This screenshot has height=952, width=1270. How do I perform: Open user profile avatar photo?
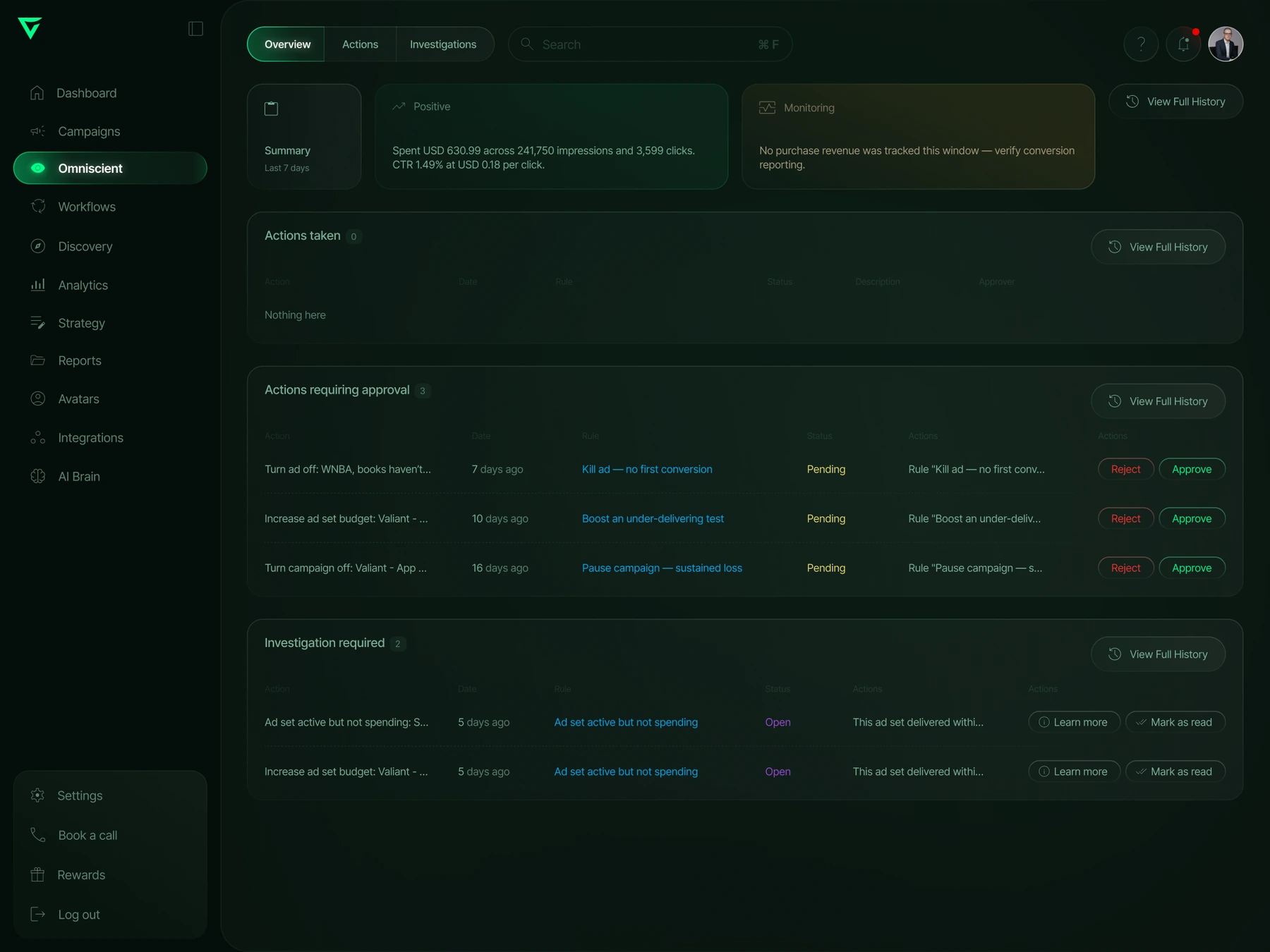pos(1226,44)
